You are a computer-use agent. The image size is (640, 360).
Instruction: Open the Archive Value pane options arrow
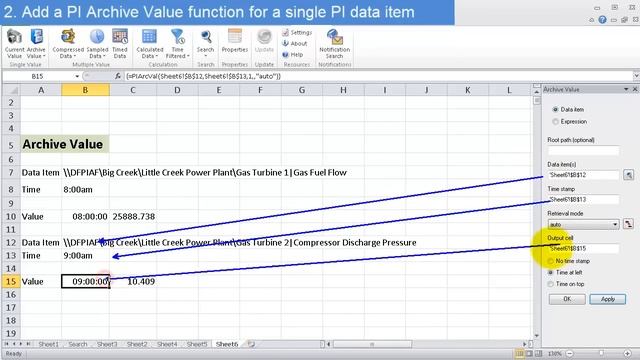click(626, 89)
